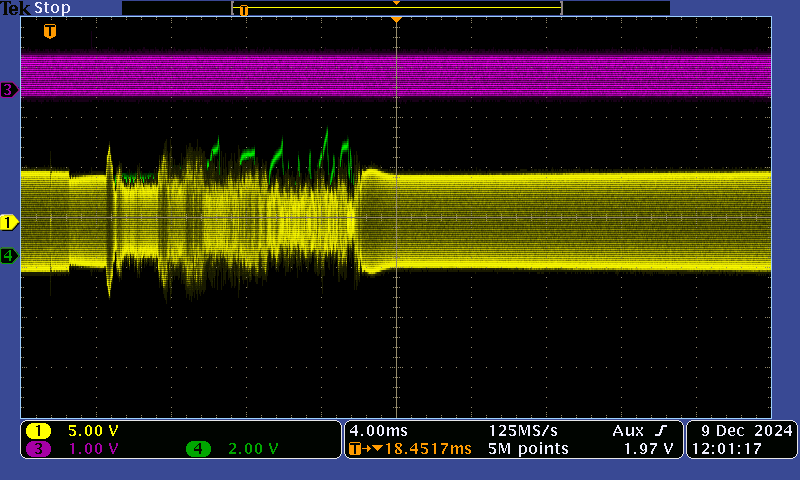Click the T marker in the top overview bar
Viewport: 800px width, 480px height.
tap(243, 10)
